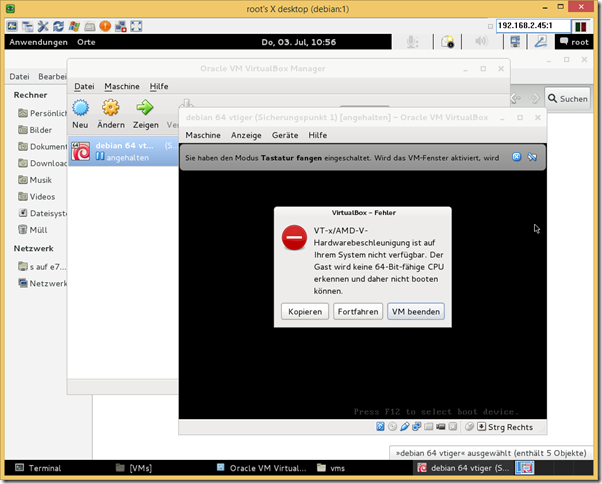Open the Maschine menu in the VM window
The height and width of the screenshot is (484, 602).
pyautogui.click(x=203, y=135)
